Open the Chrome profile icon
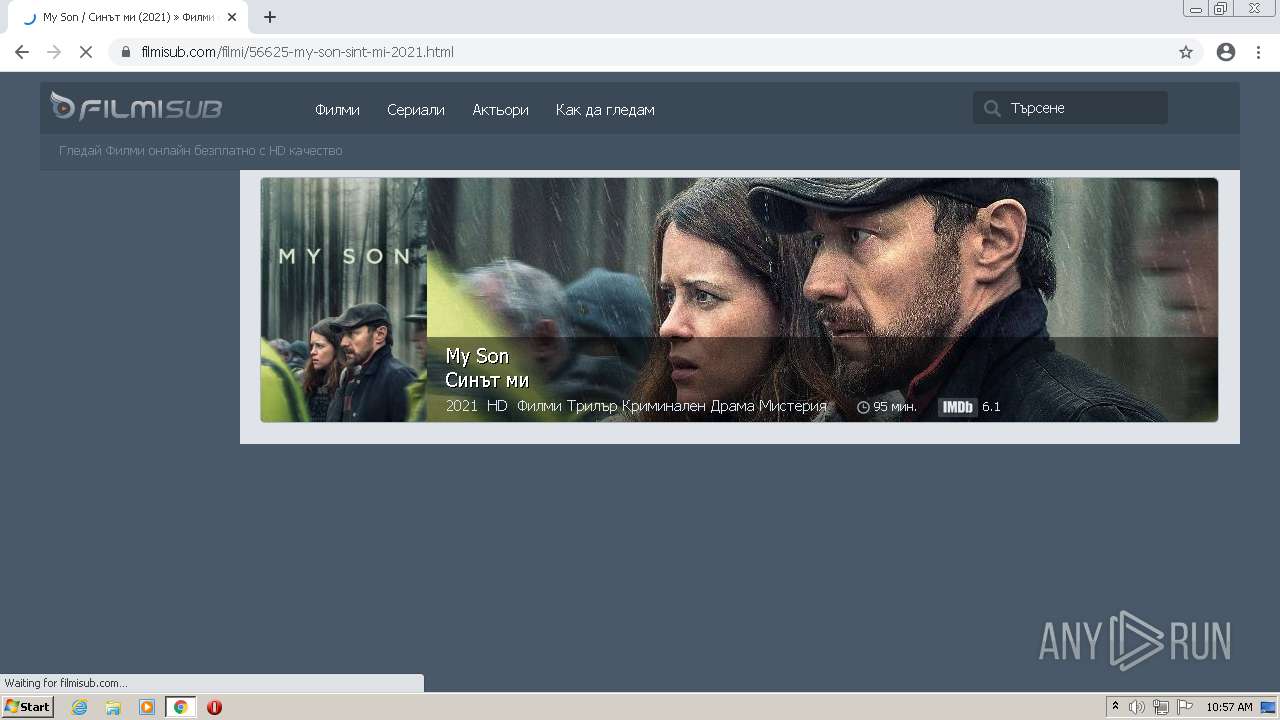 point(1226,52)
